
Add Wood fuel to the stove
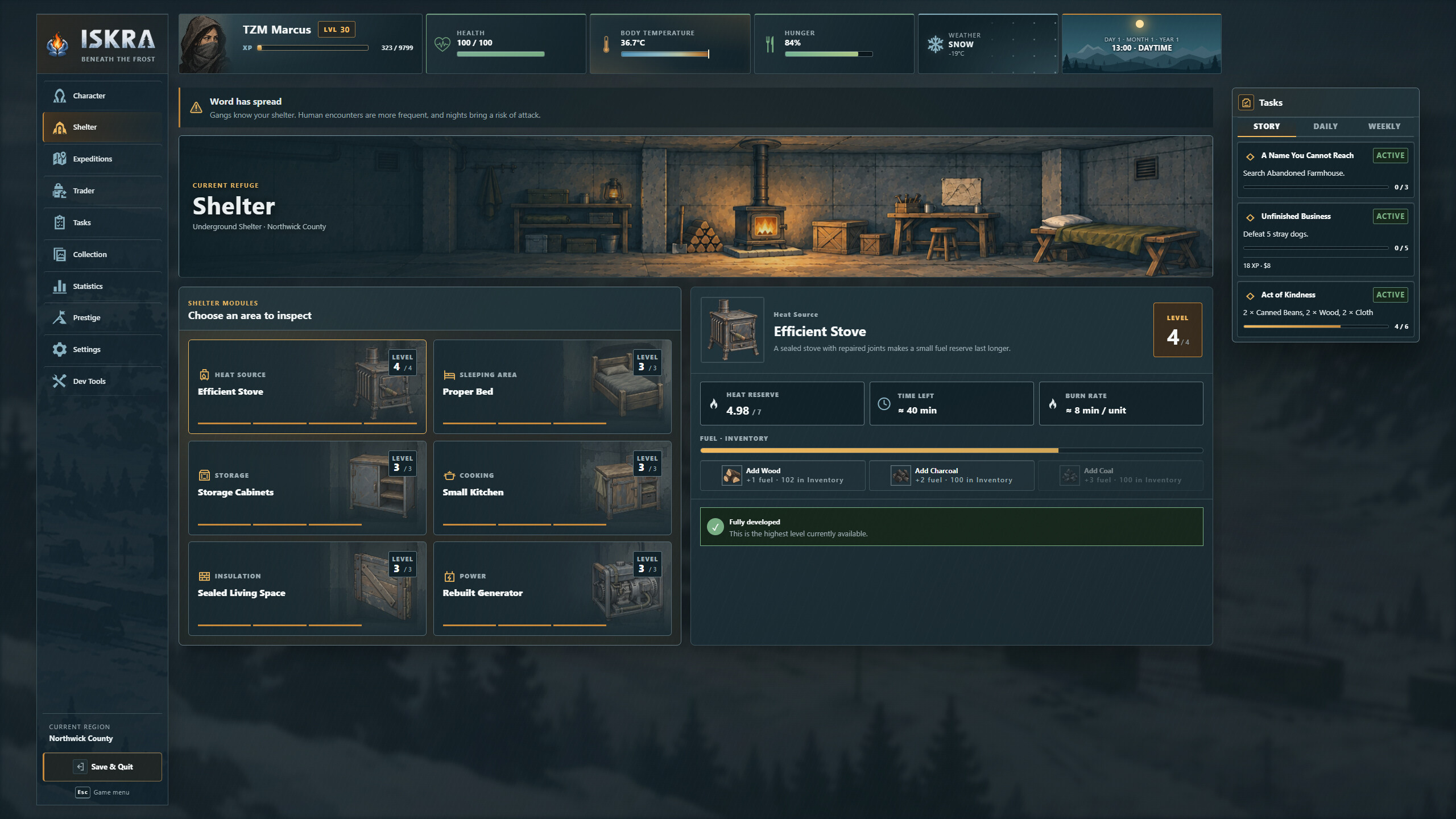[x=783, y=475]
